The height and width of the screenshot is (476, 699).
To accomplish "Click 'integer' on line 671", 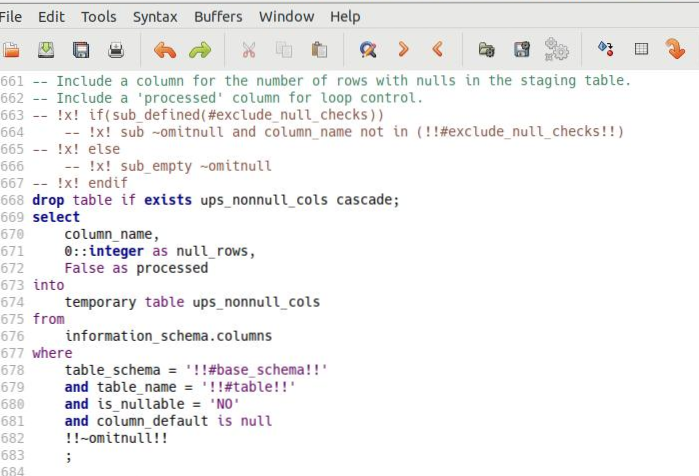I will [116, 251].
